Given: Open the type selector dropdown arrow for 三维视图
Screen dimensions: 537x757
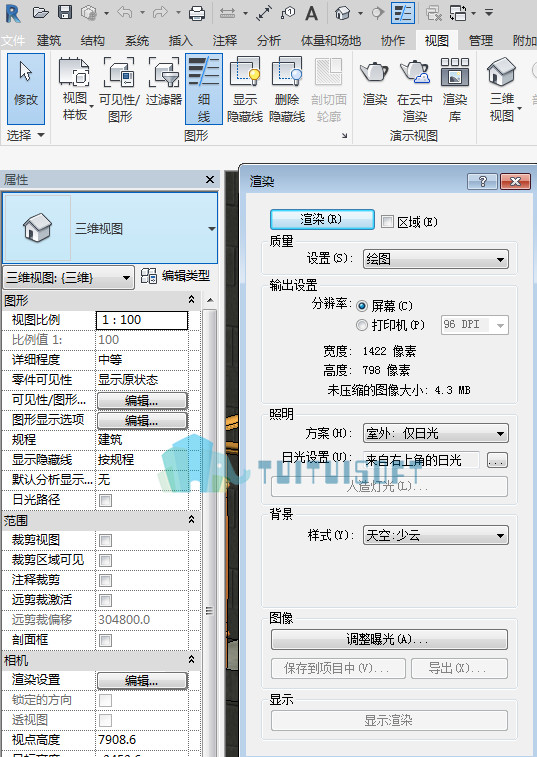Looking at the screenshot, I should point(212,229).
